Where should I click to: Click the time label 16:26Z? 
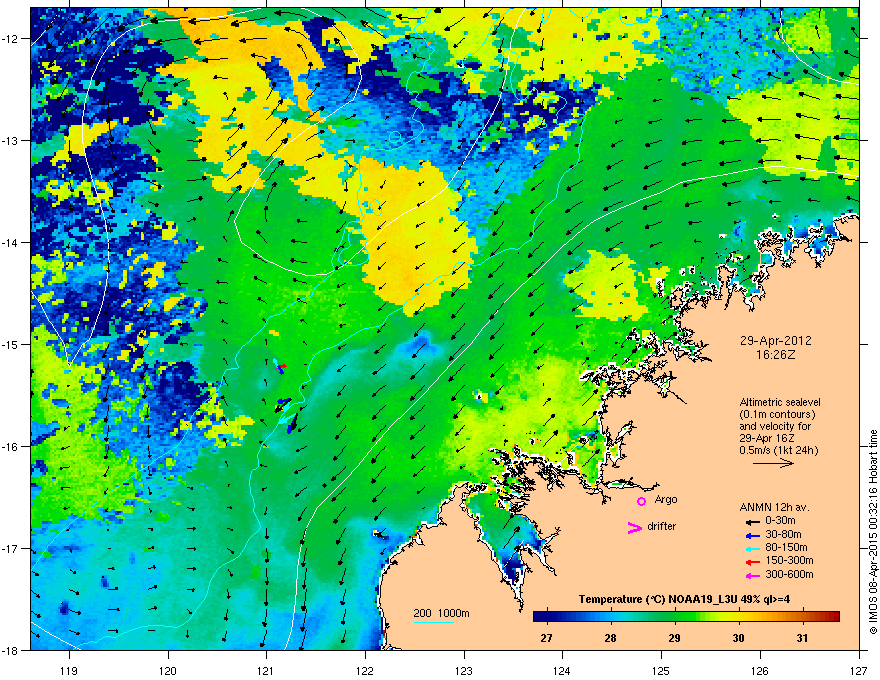(775, 355)
